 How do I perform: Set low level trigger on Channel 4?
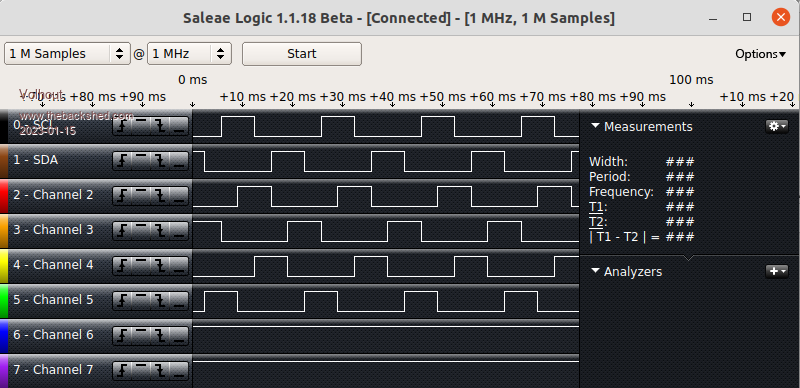[179, 265]
